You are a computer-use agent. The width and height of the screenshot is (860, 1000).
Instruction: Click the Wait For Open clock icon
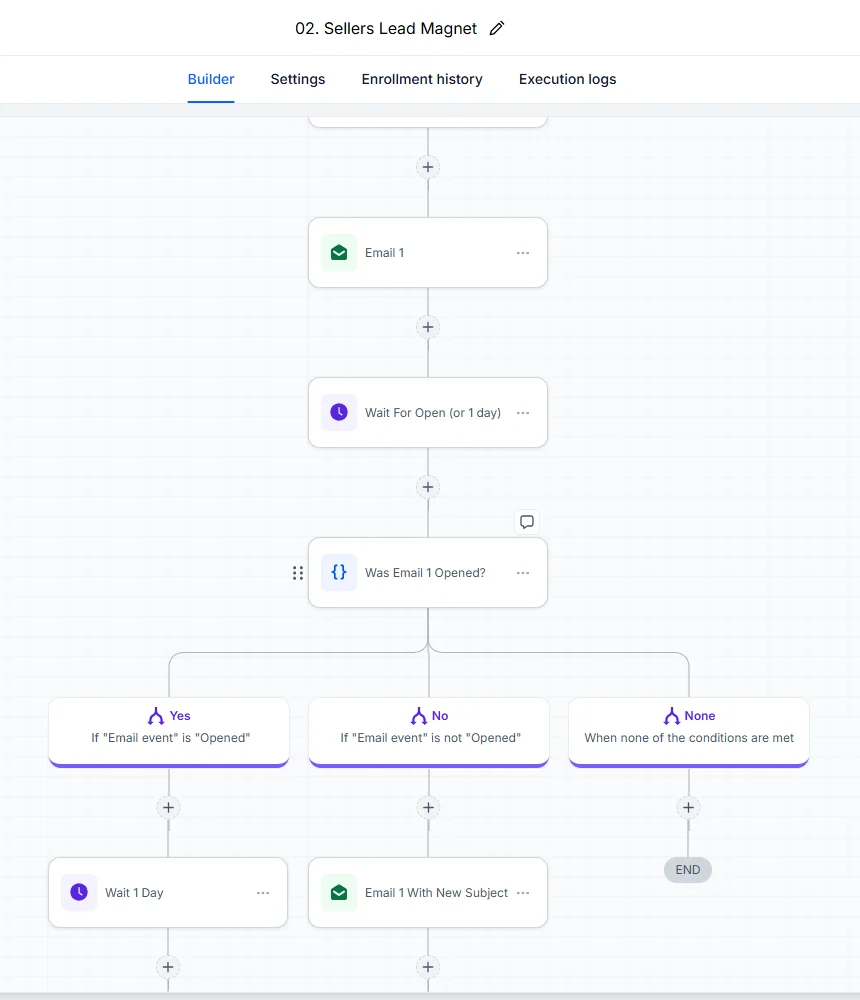[x=339, y=413]
